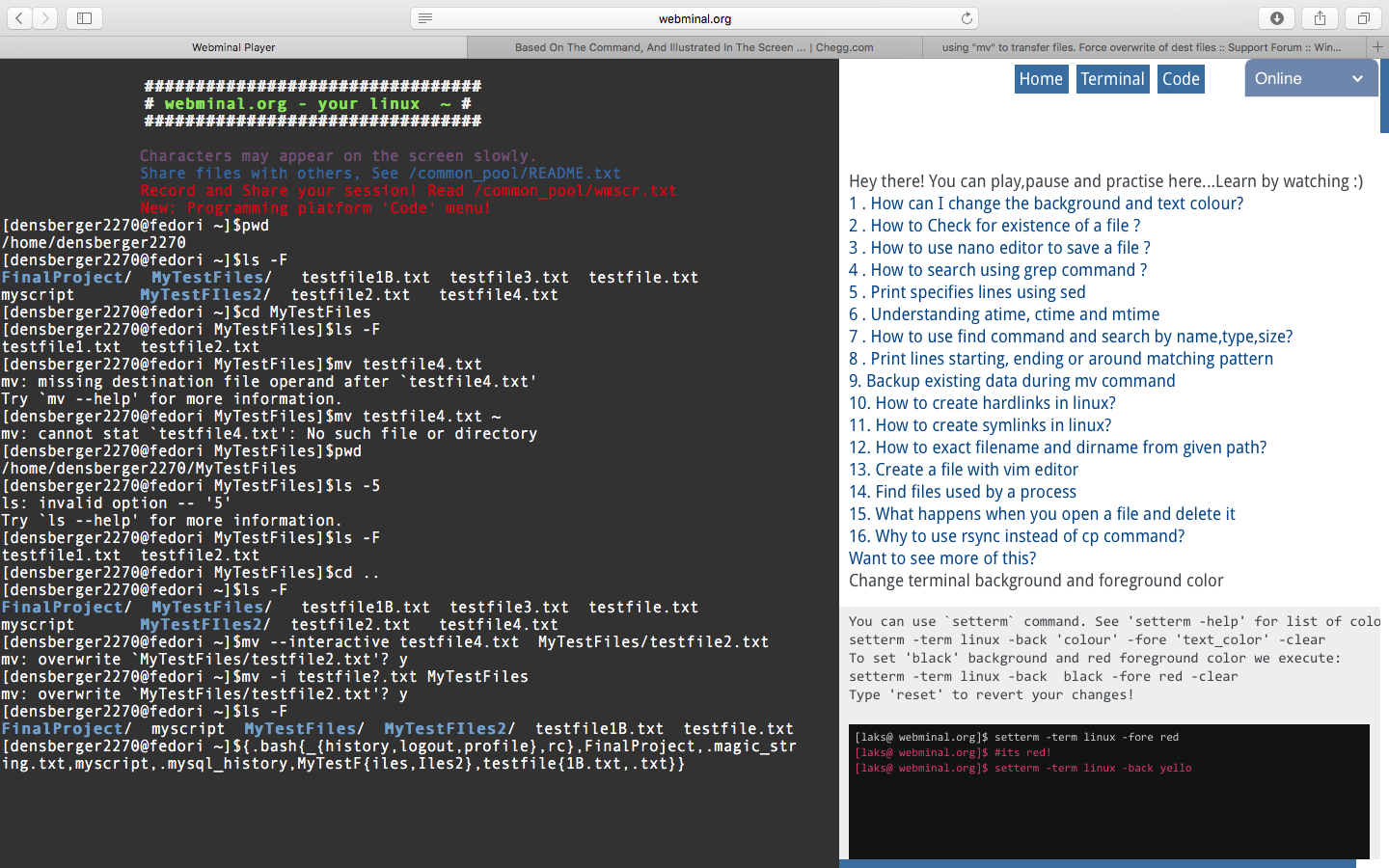Click the webminal.org address bar
Screen dimensions: 1389x868
[694, 18]
